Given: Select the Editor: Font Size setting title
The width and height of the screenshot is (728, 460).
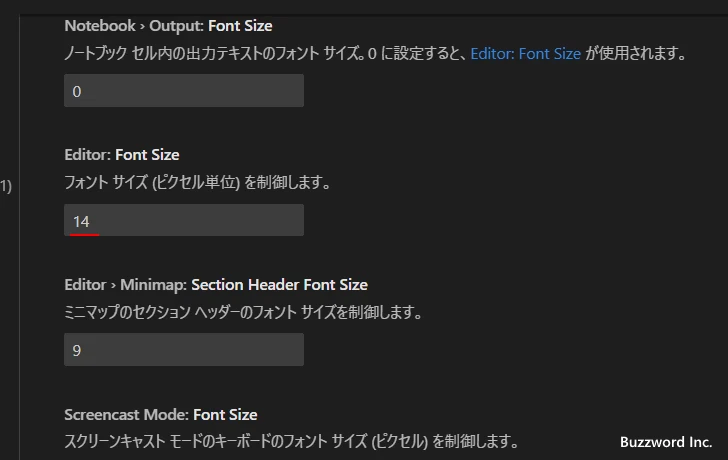Looking at the screenshot, I should [x=122, y=155].
